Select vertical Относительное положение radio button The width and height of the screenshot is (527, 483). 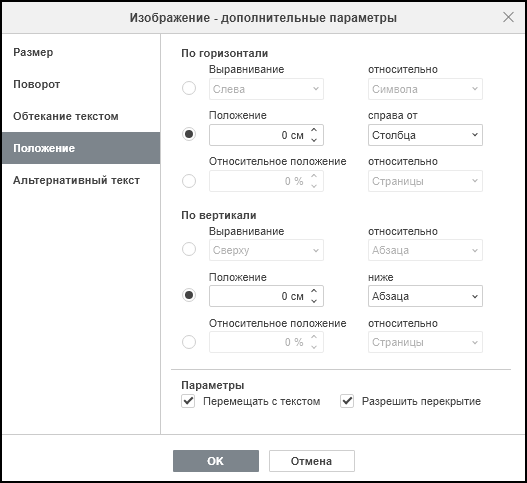tap(189, 342)
